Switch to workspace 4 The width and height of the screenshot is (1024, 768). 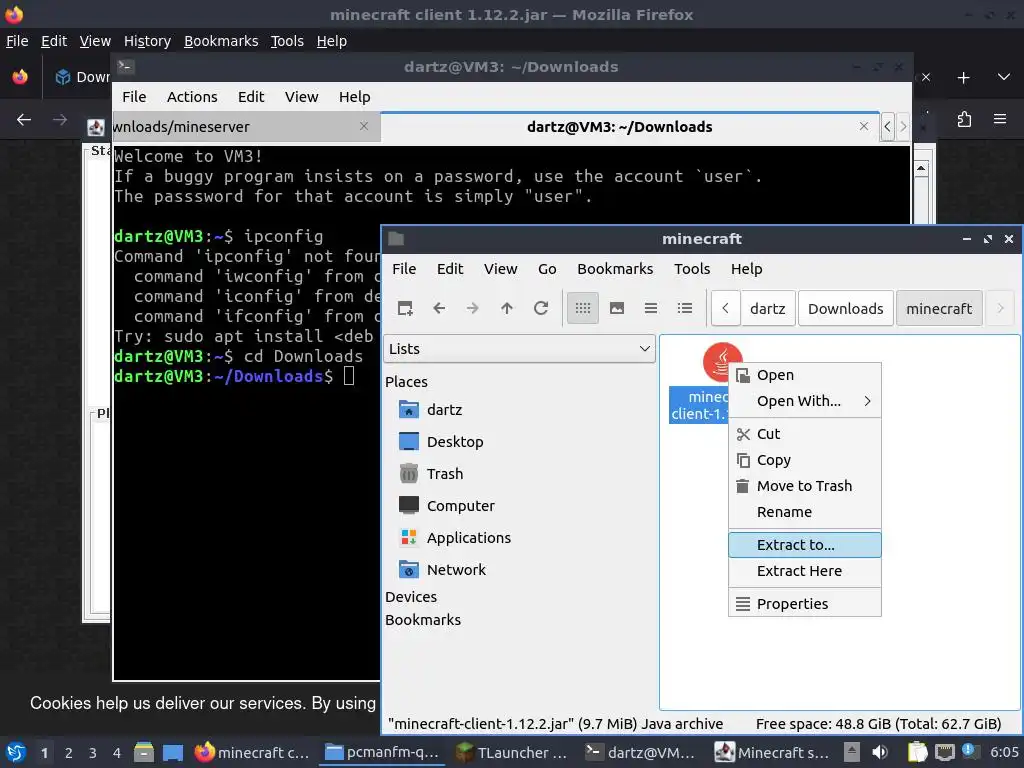tap(116, 753)
